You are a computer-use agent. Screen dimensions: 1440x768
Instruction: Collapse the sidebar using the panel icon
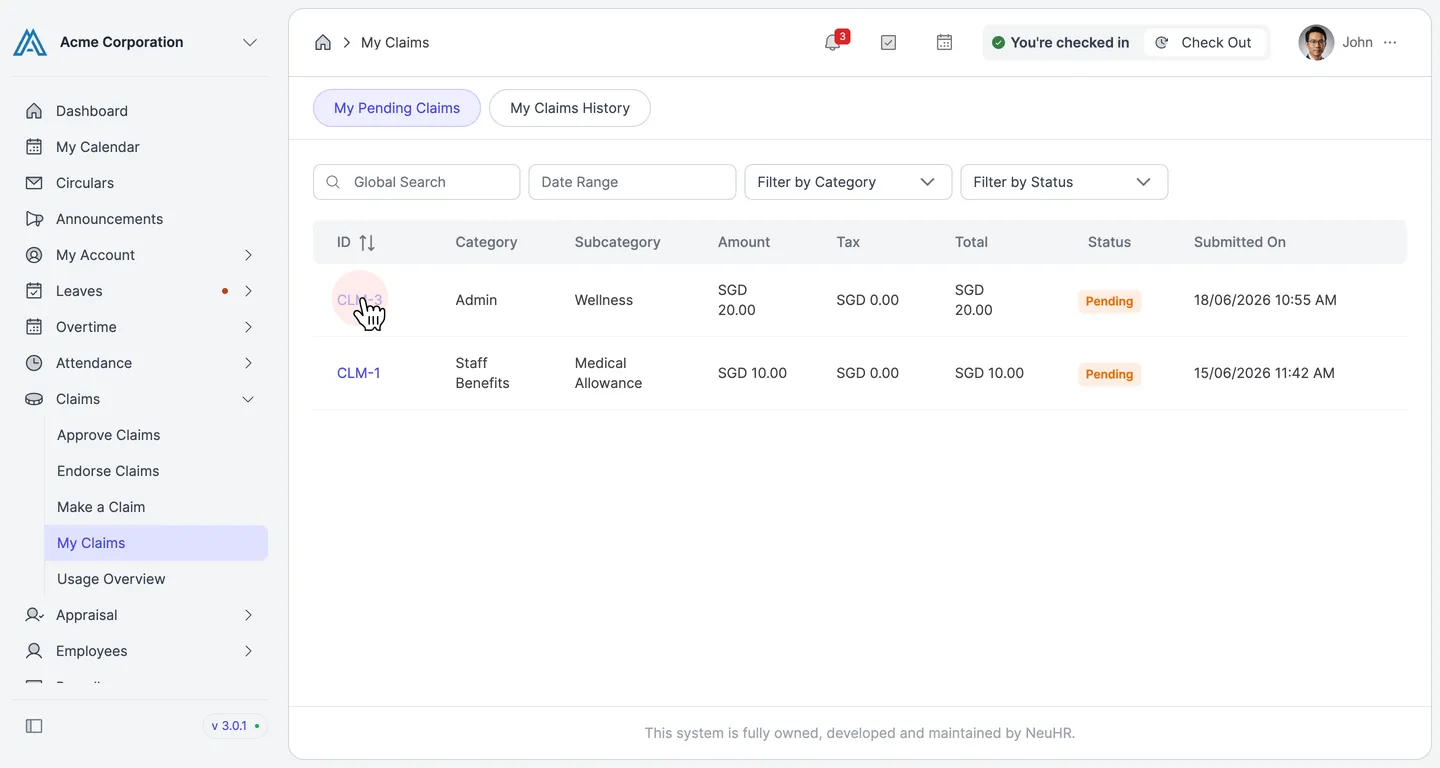[34, 726]
